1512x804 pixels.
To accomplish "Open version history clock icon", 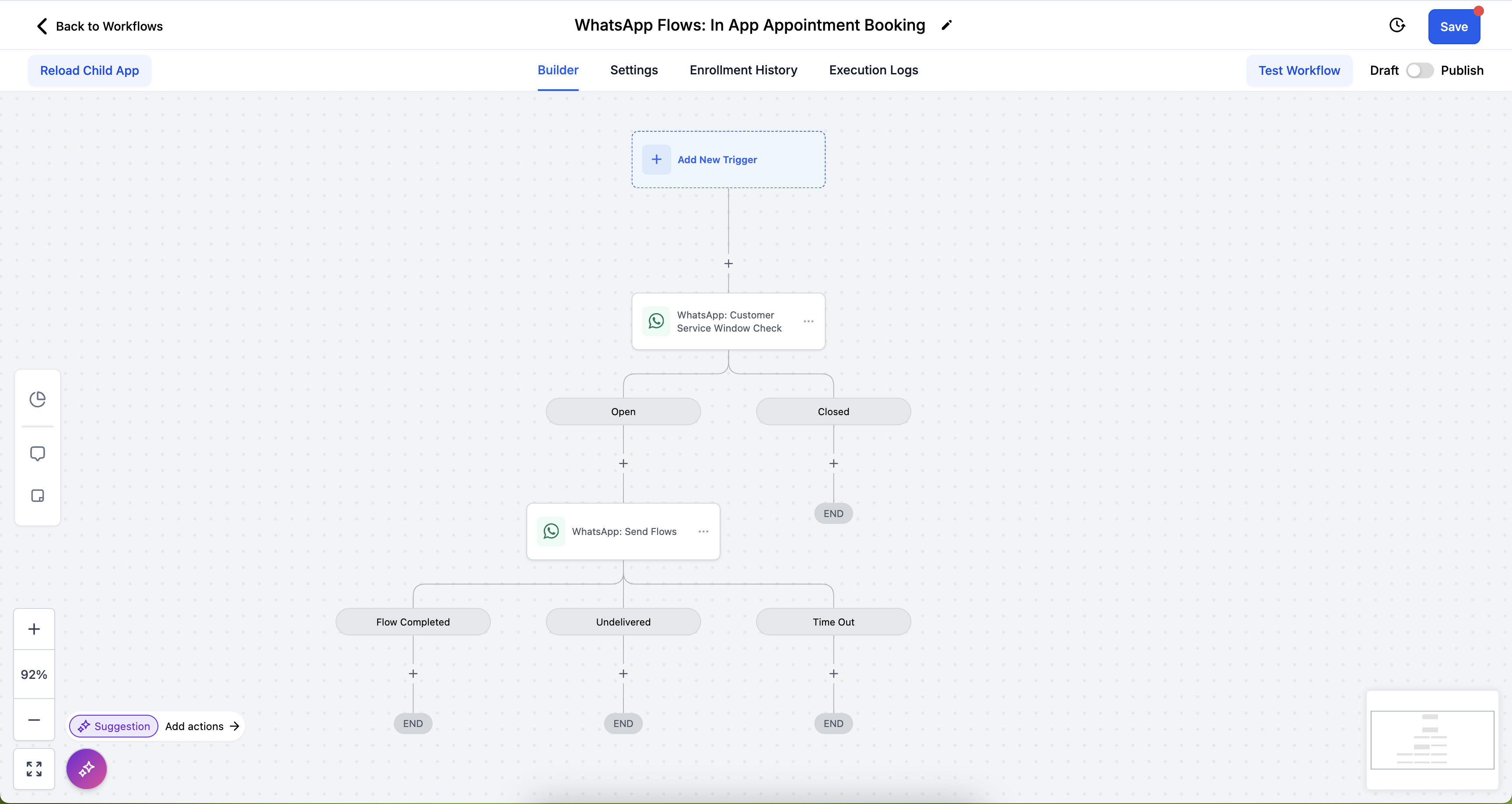I will coord(1397,25).
